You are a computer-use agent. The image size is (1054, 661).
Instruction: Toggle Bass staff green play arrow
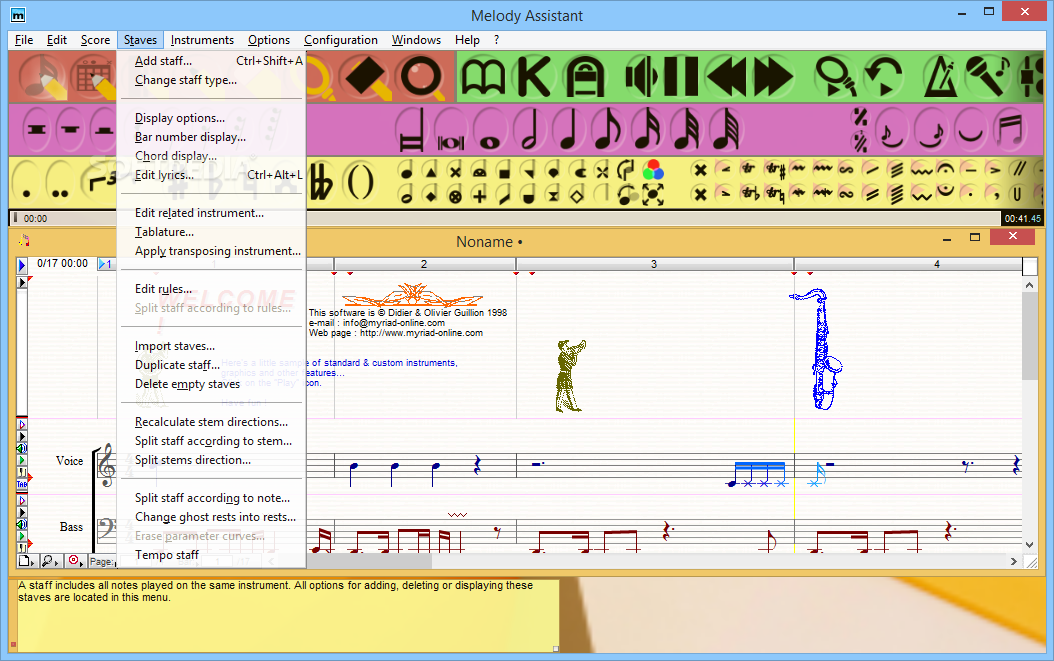click(x=22, y=537)
